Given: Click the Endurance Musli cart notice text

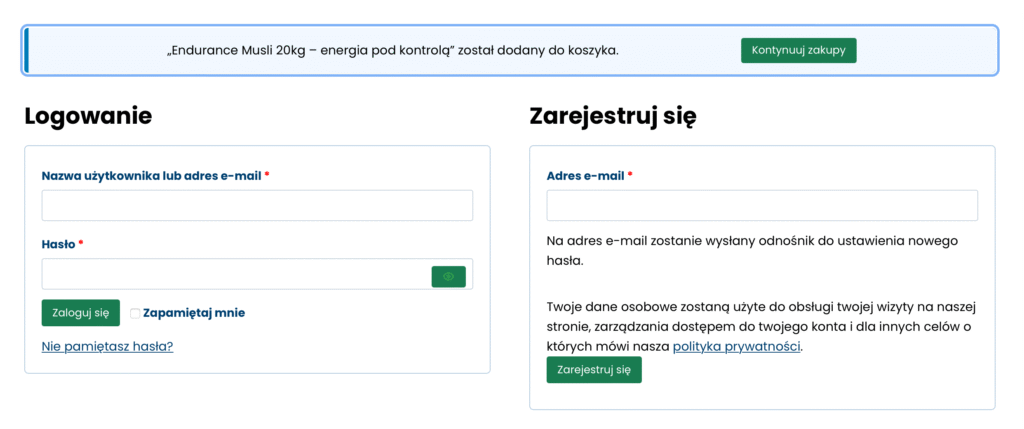Looking at the screenshot, I should coord(392,50).
